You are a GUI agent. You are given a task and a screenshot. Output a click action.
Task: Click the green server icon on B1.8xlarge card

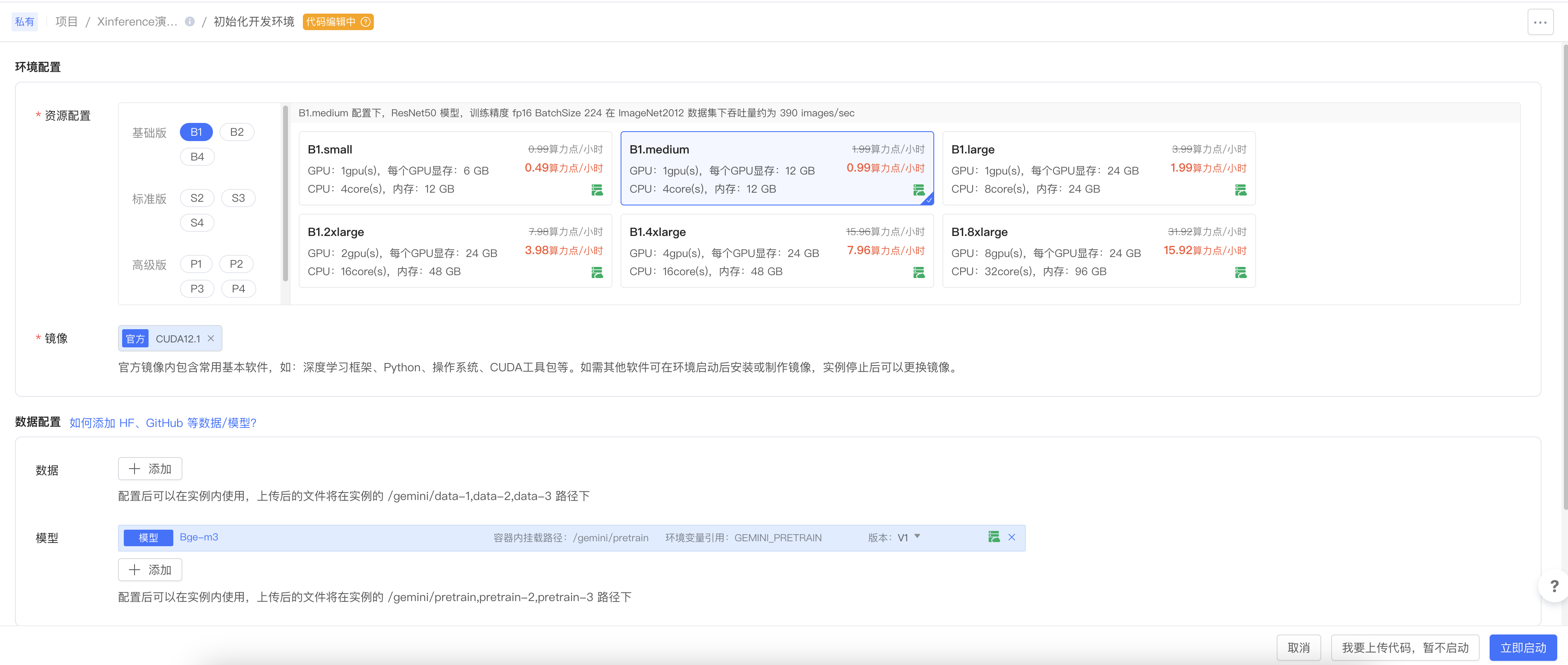[1240, 272]
